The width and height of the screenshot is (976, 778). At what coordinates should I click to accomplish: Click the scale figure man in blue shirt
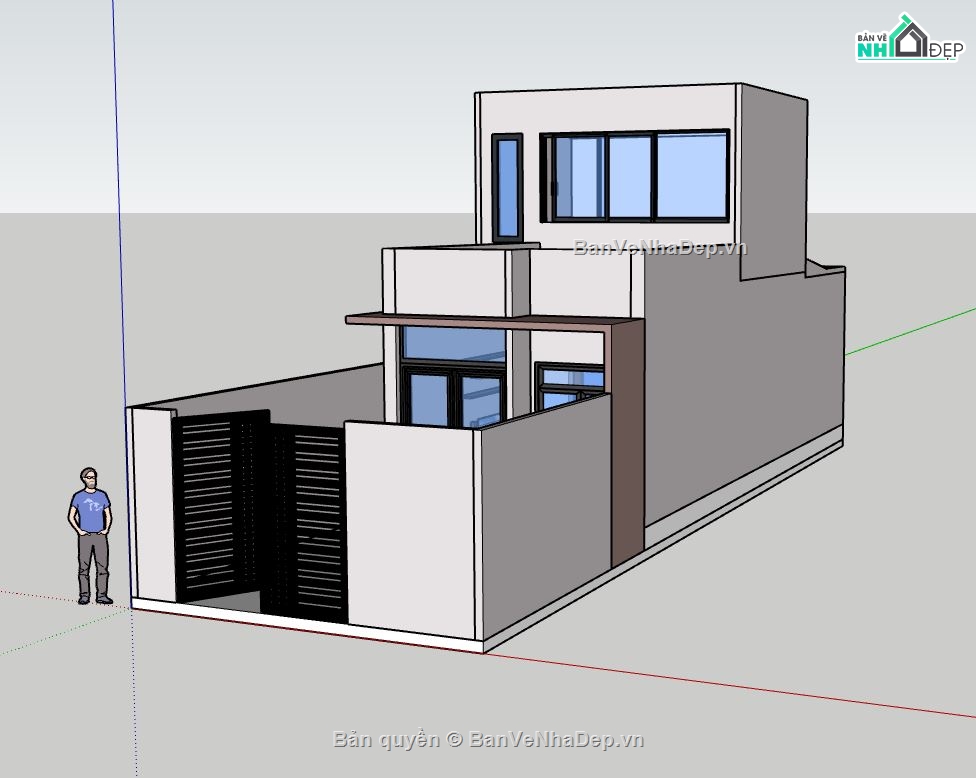tap(90, 536)
